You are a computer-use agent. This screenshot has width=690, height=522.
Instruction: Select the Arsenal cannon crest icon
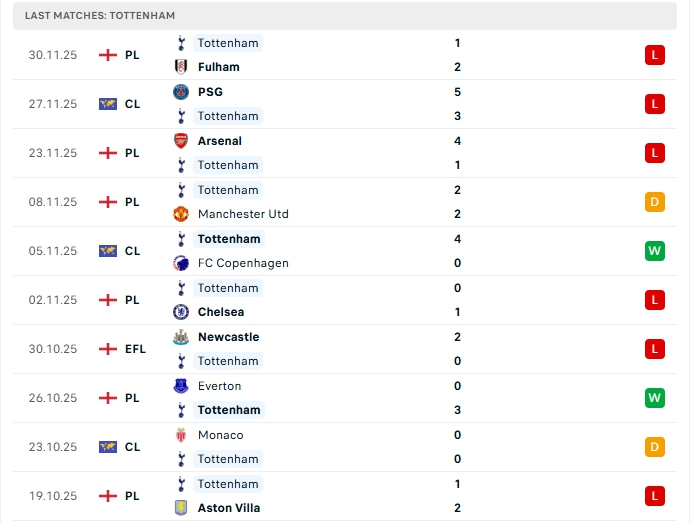pyautogui.click(x=181, y=141)
